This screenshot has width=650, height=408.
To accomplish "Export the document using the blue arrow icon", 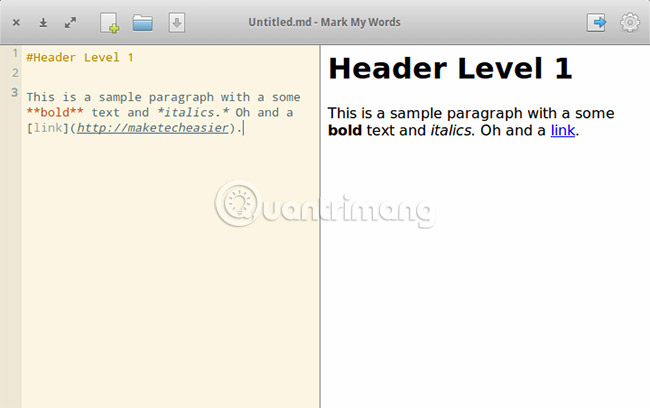I will [x=597, y=22].
